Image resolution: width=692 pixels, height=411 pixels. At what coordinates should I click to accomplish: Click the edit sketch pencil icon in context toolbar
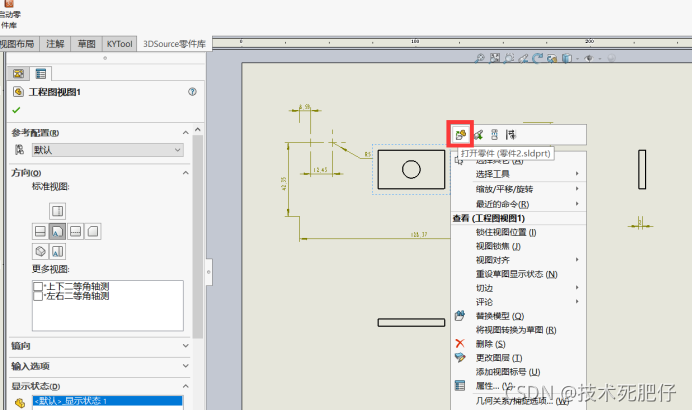(478, 134)
